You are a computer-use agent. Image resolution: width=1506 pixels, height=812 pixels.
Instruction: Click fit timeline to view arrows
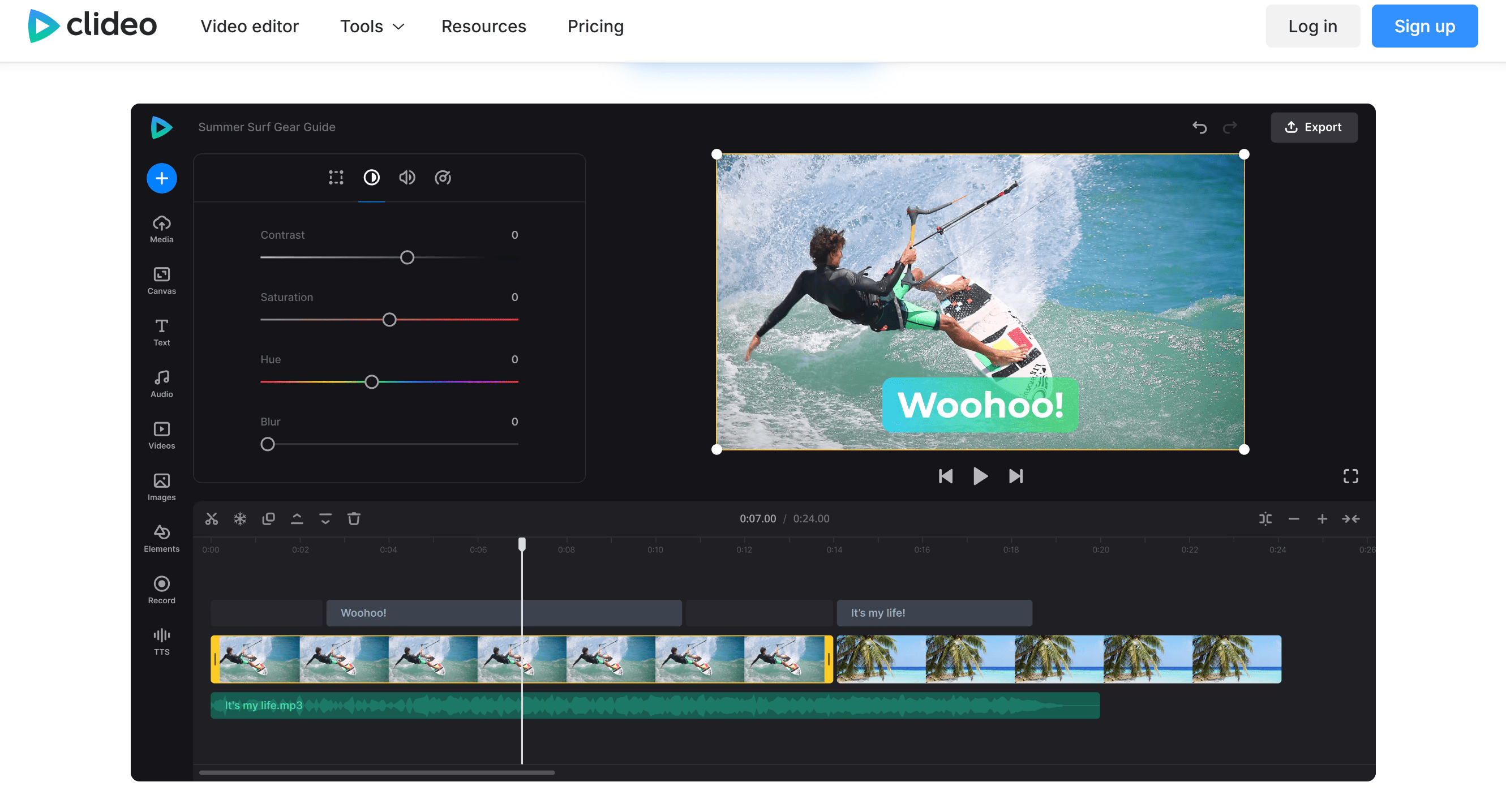pos(1350,518)
